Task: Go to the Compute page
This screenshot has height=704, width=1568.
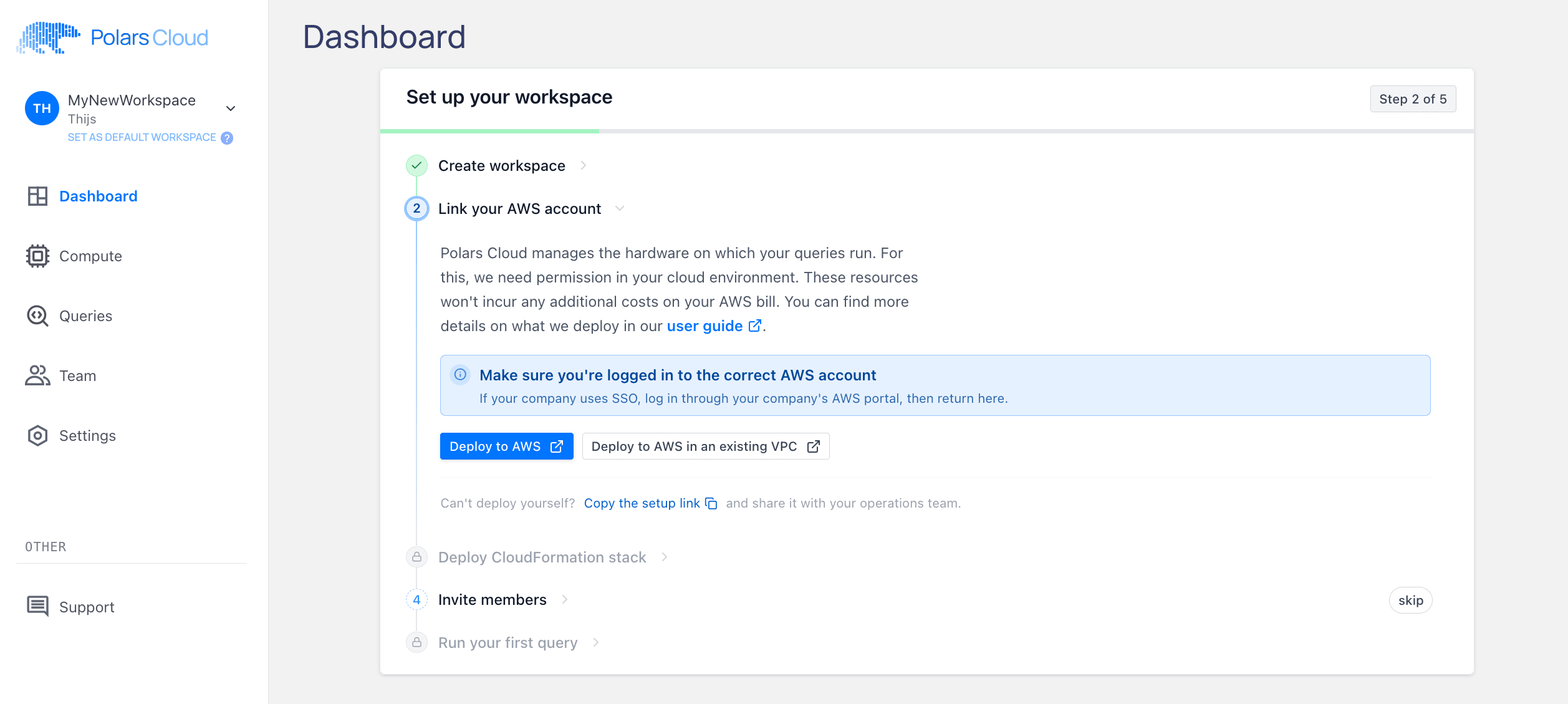Action: coord(90,256)
